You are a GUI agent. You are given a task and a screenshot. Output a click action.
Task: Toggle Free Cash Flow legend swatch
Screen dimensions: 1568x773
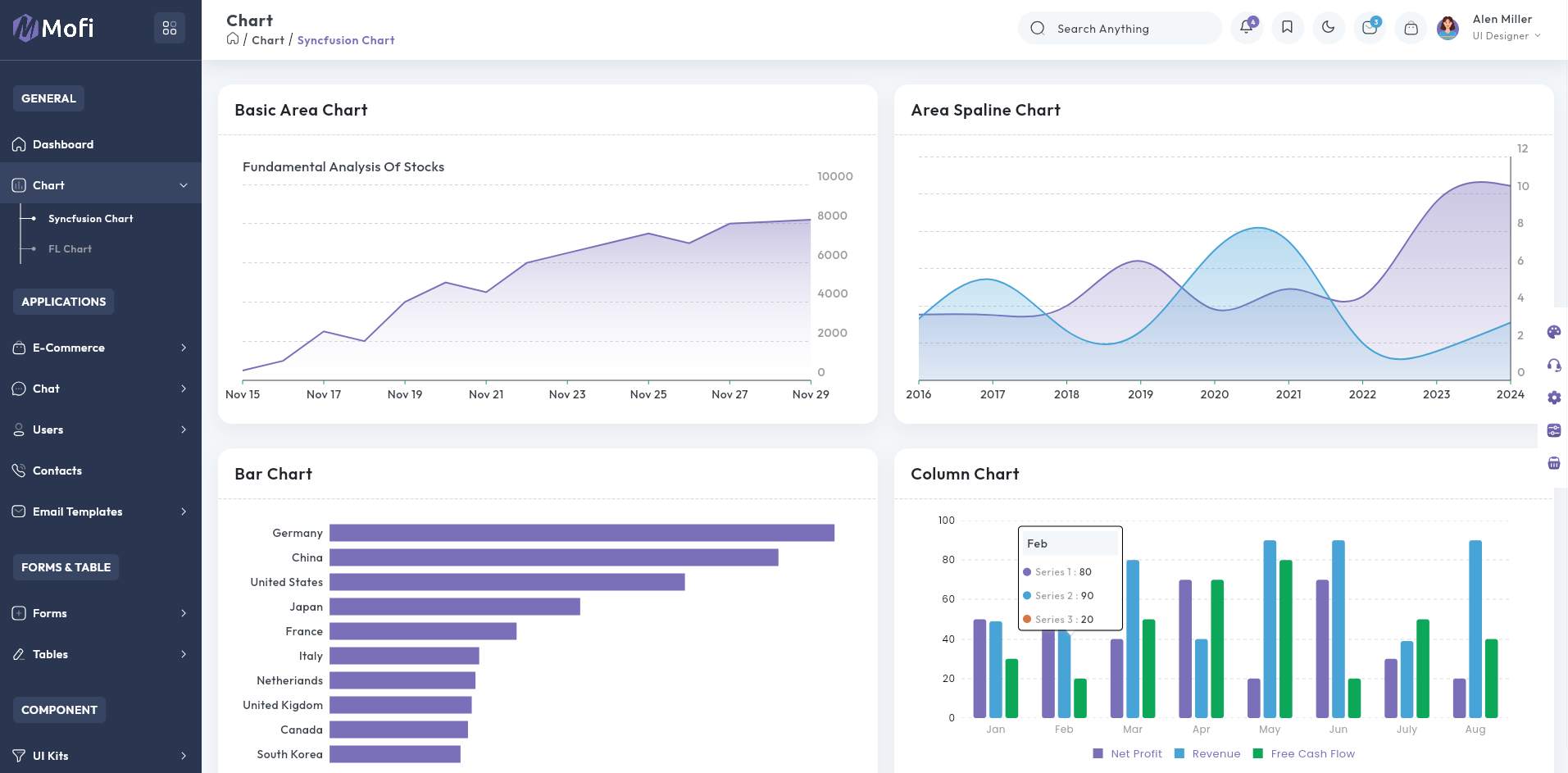pyautogui.click(x=1258, y=753)
